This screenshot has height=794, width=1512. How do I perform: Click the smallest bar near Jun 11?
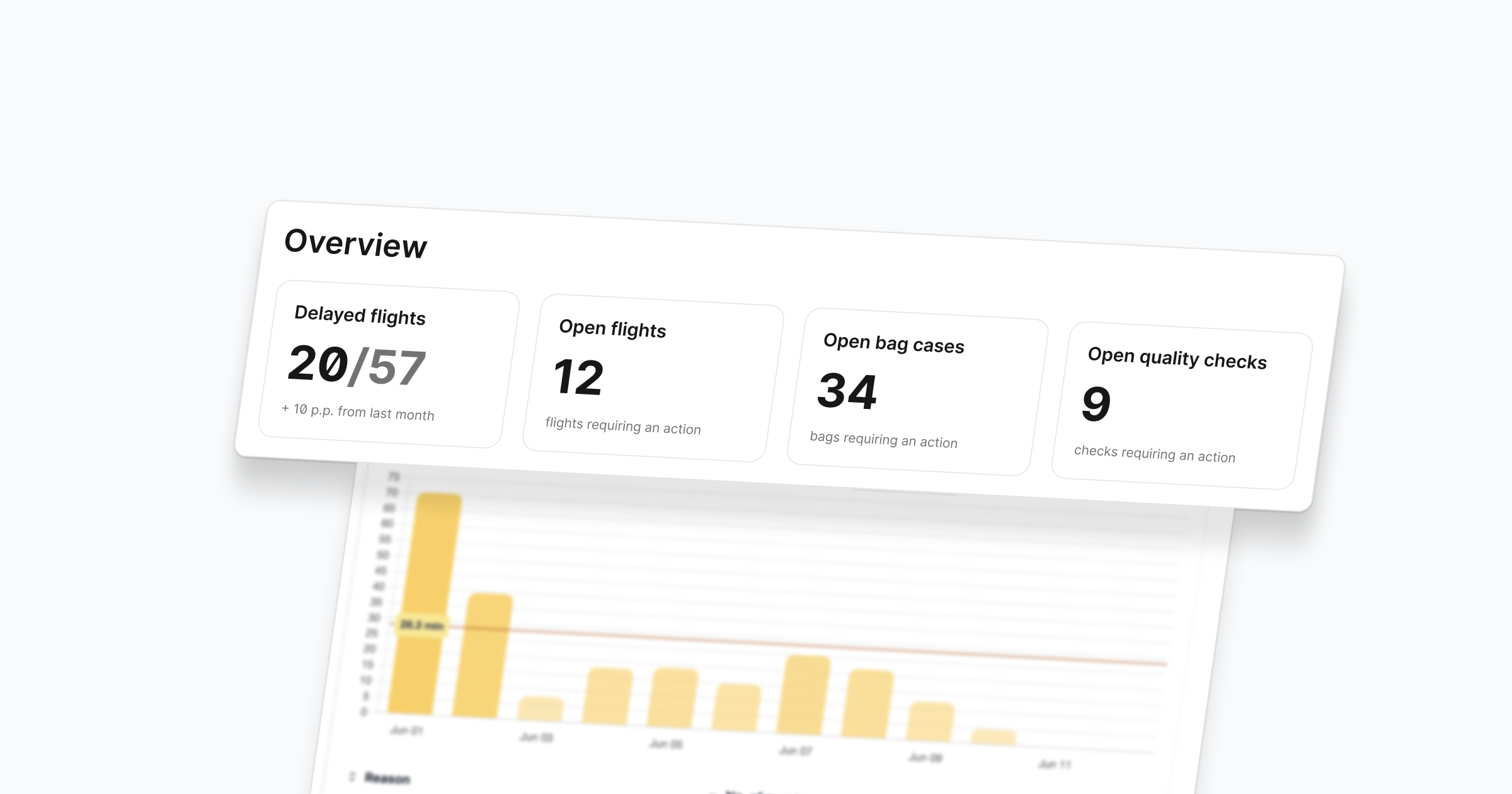tap(994, 738)
